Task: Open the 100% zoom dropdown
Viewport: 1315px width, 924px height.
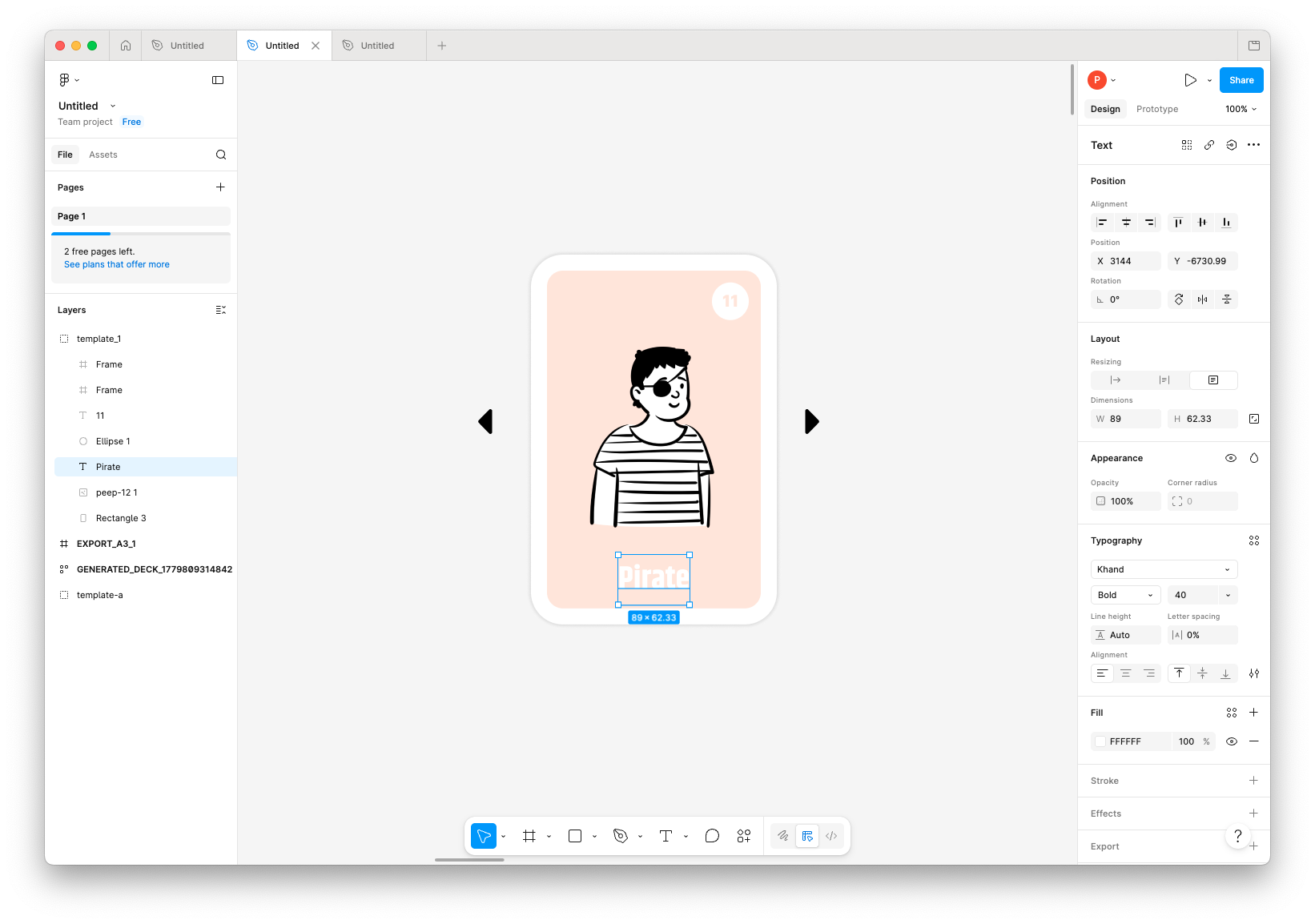Action: pos(1241,109)
